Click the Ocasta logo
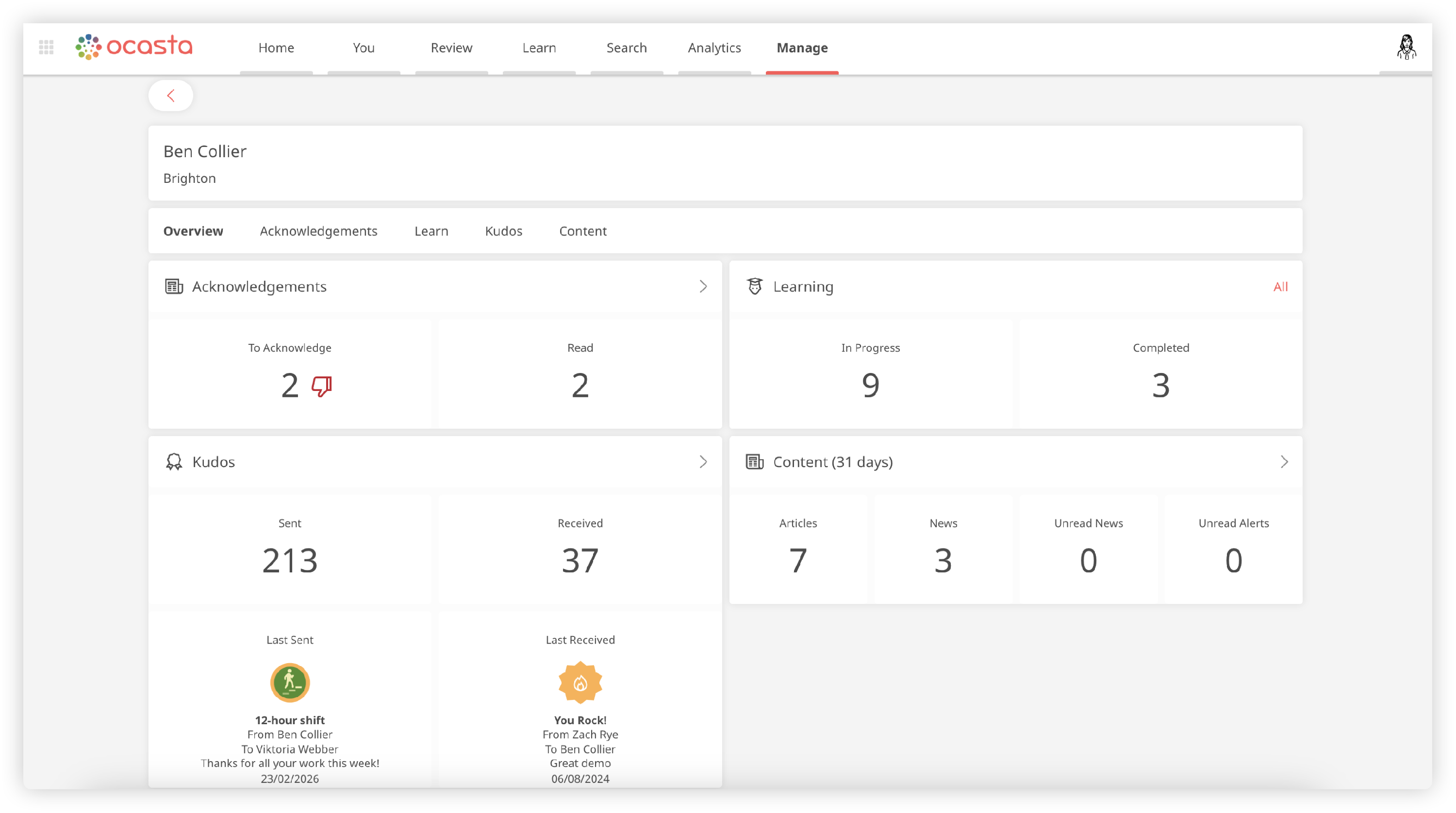The width and height of the screenshot is (1456, 813). point(134,47)
